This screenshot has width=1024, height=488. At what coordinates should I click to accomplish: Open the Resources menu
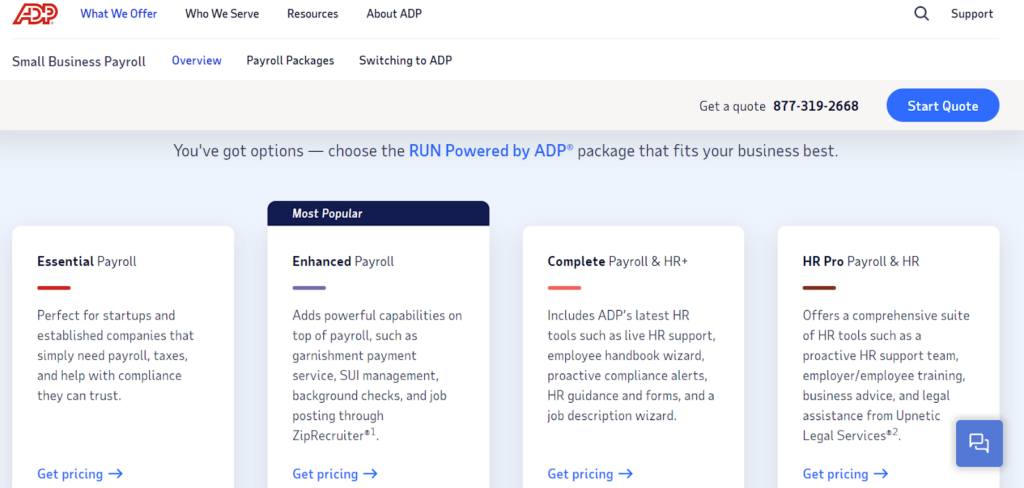(313, 14)
